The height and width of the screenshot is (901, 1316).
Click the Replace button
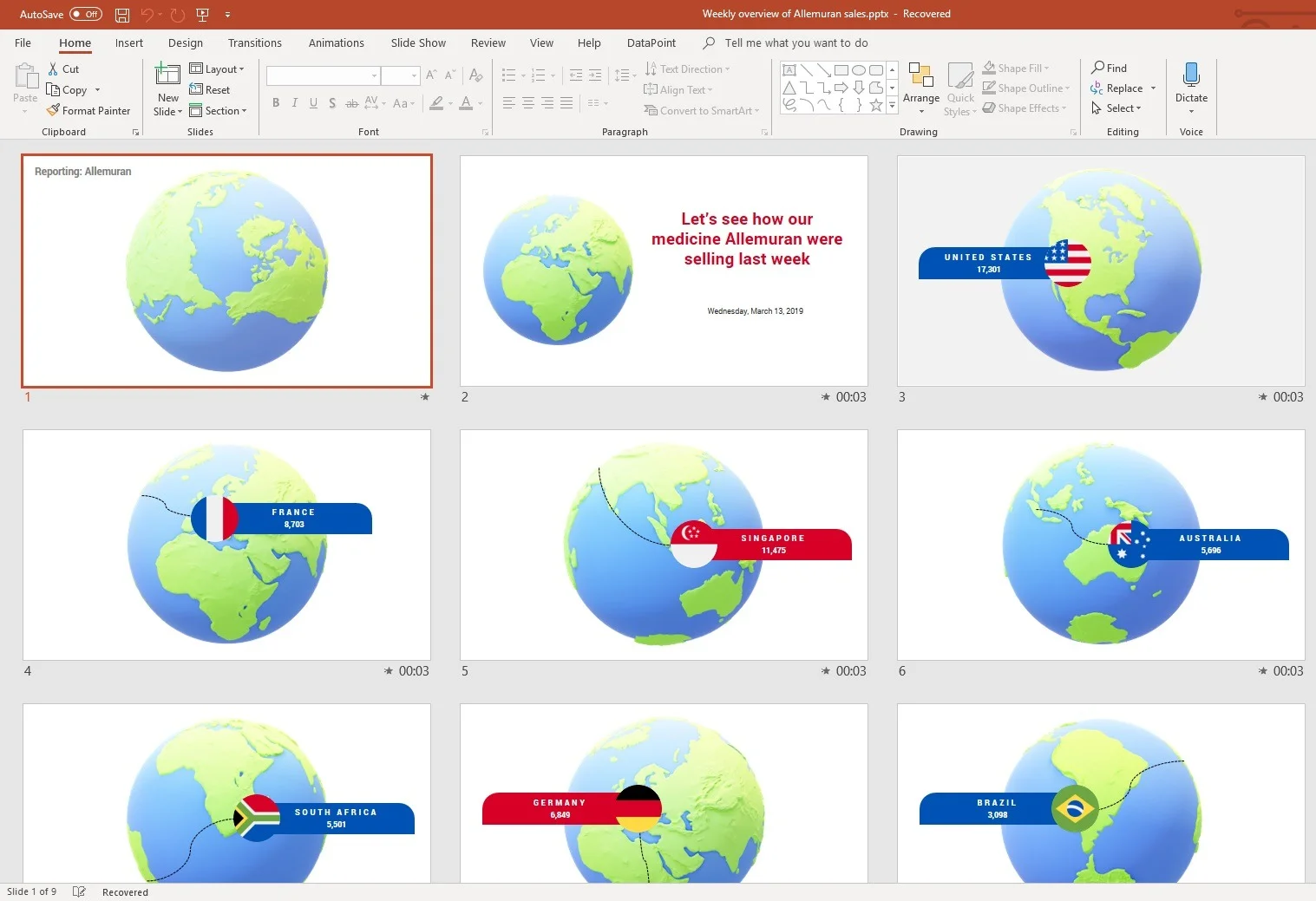click(x=1123, y=88)
